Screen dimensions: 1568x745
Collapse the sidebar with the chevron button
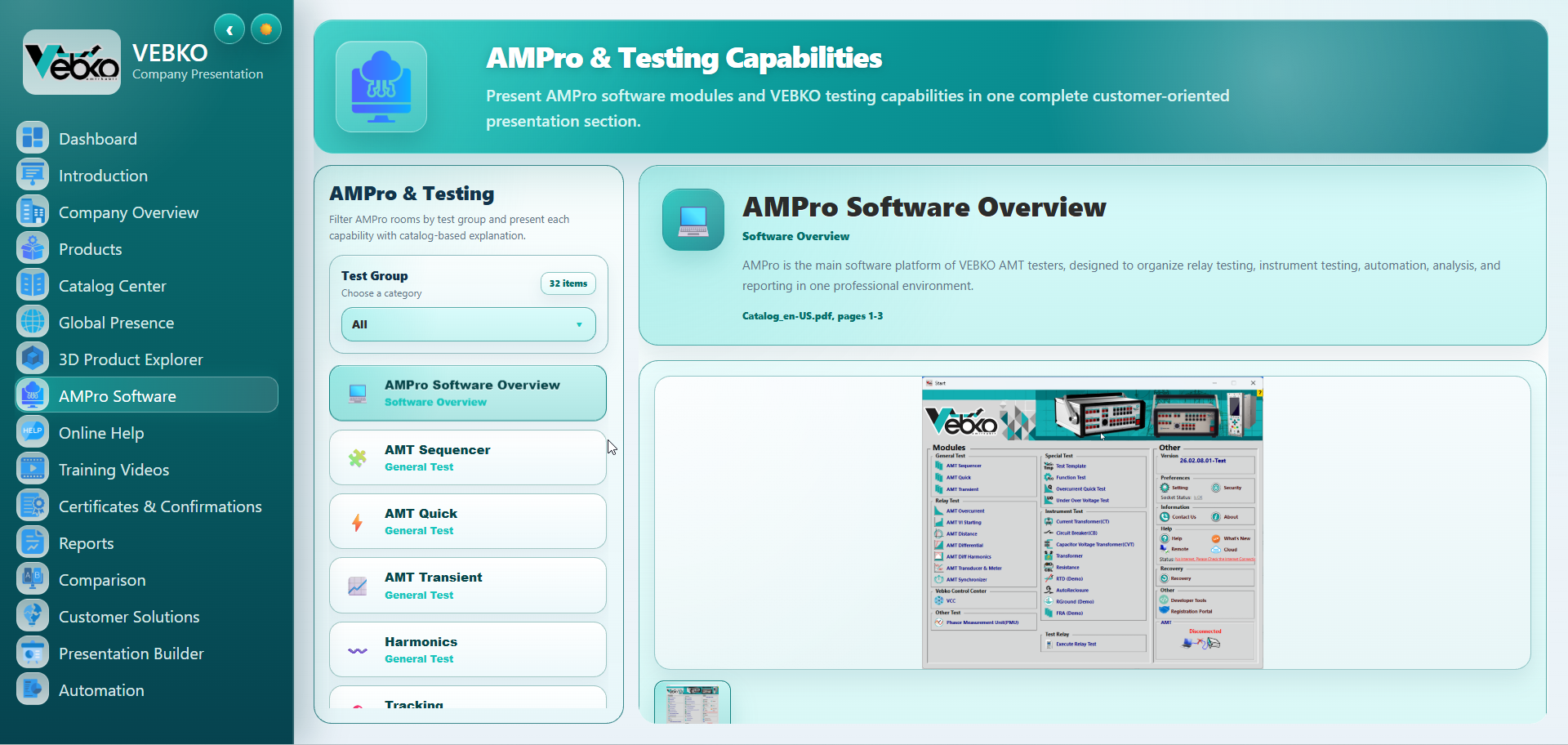pos(229,30)
